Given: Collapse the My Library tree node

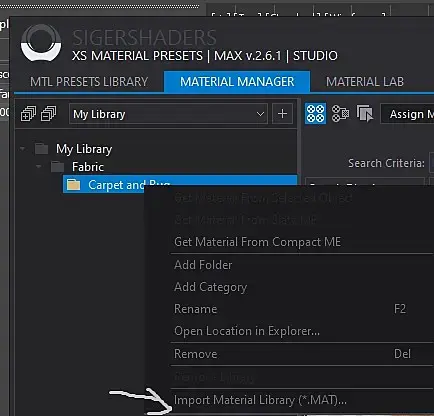Looking at the screenshot, I should (23, 148).
